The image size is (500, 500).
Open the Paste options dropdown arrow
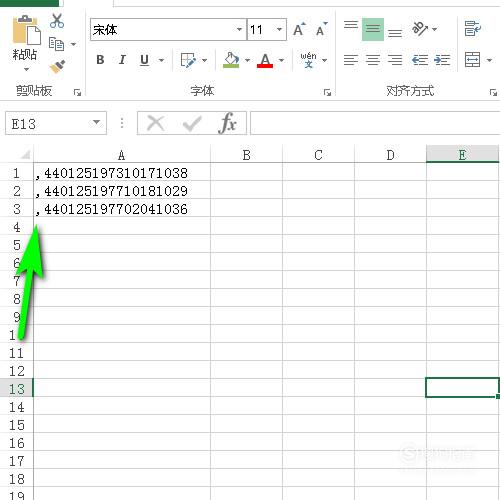click(26, 69)
